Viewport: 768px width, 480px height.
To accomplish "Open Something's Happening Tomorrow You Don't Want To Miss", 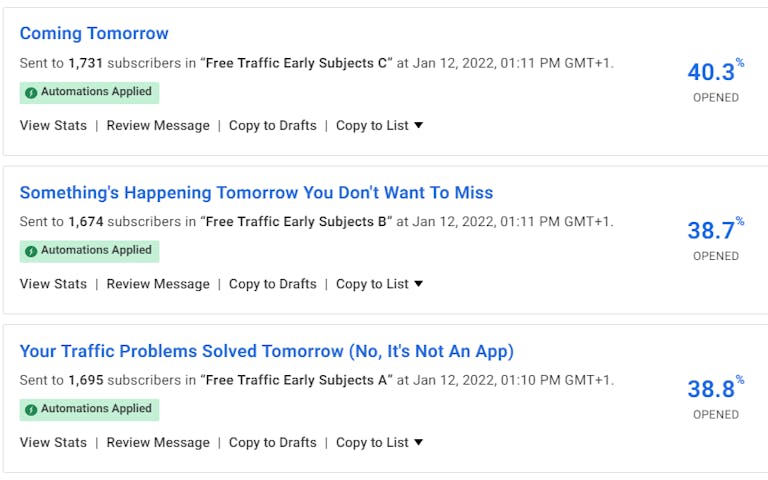I will (256, 193).
